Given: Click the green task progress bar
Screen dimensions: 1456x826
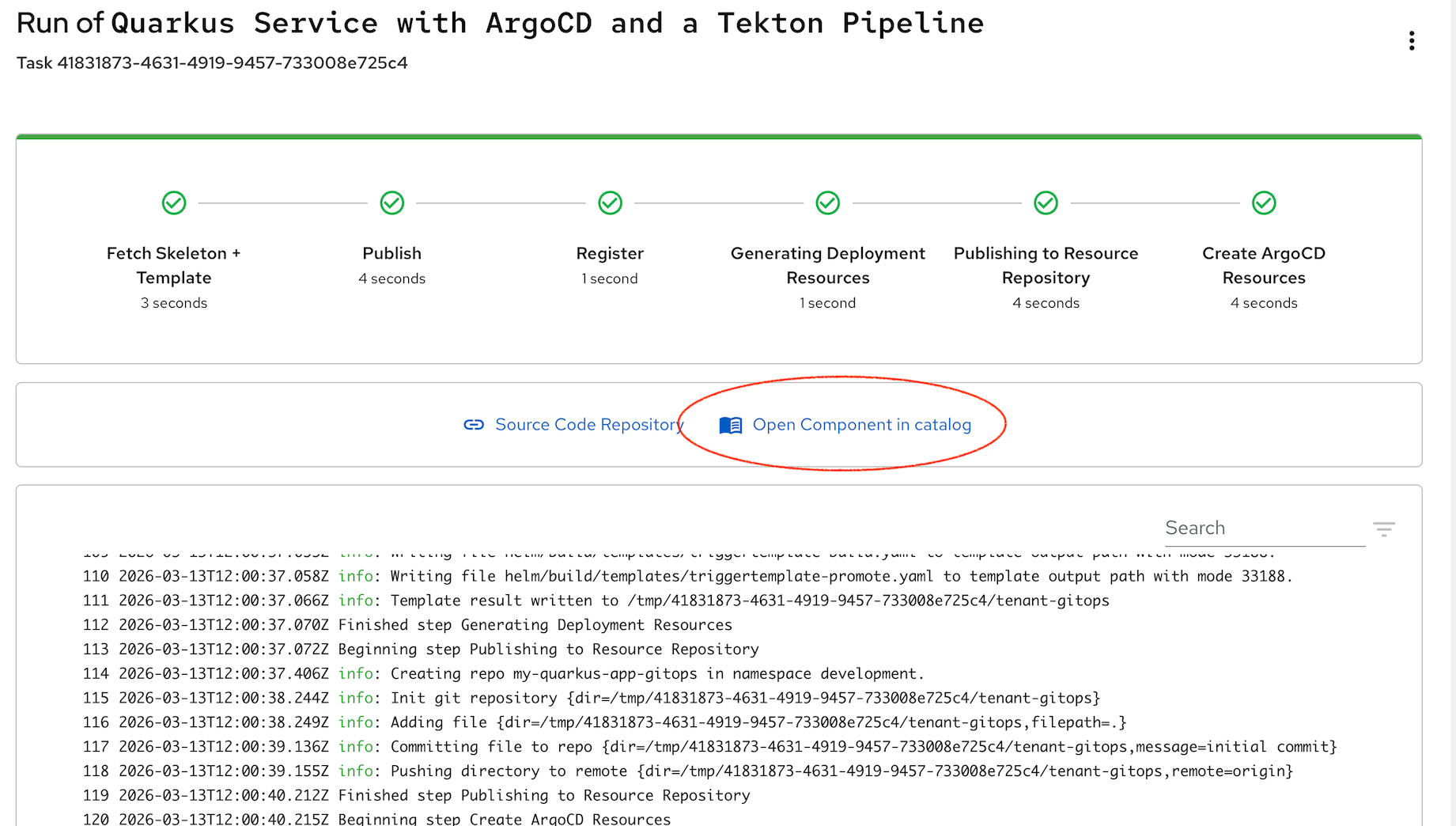Looking at the screenshot, I should click(719, 137).
